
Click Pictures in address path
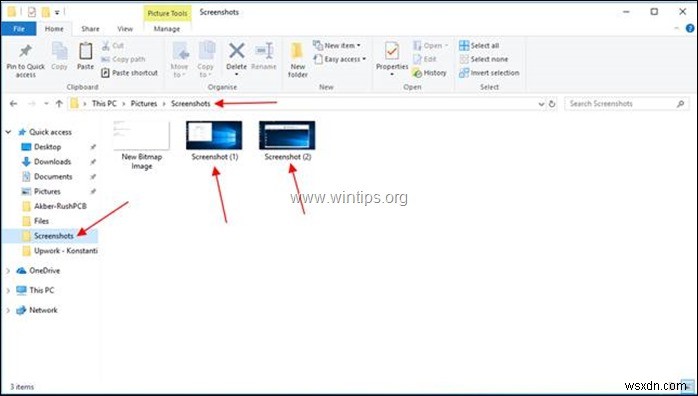tap(144, 104)
